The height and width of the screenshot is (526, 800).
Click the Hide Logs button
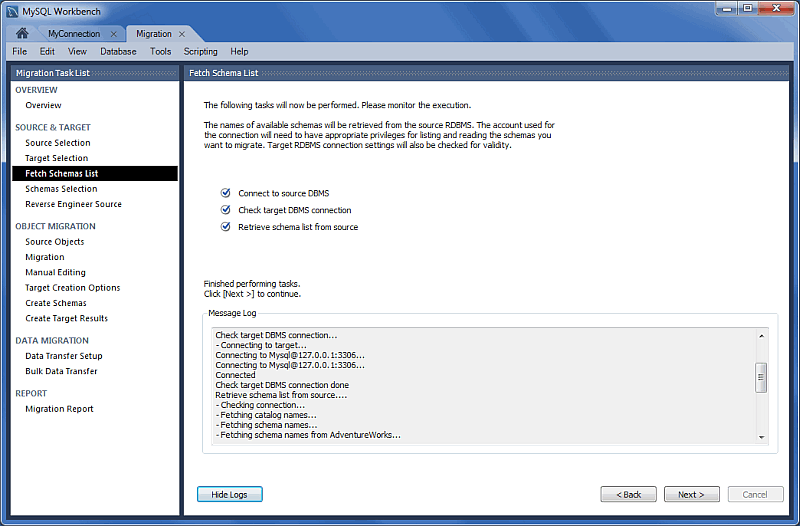click(x=230, y=494)
